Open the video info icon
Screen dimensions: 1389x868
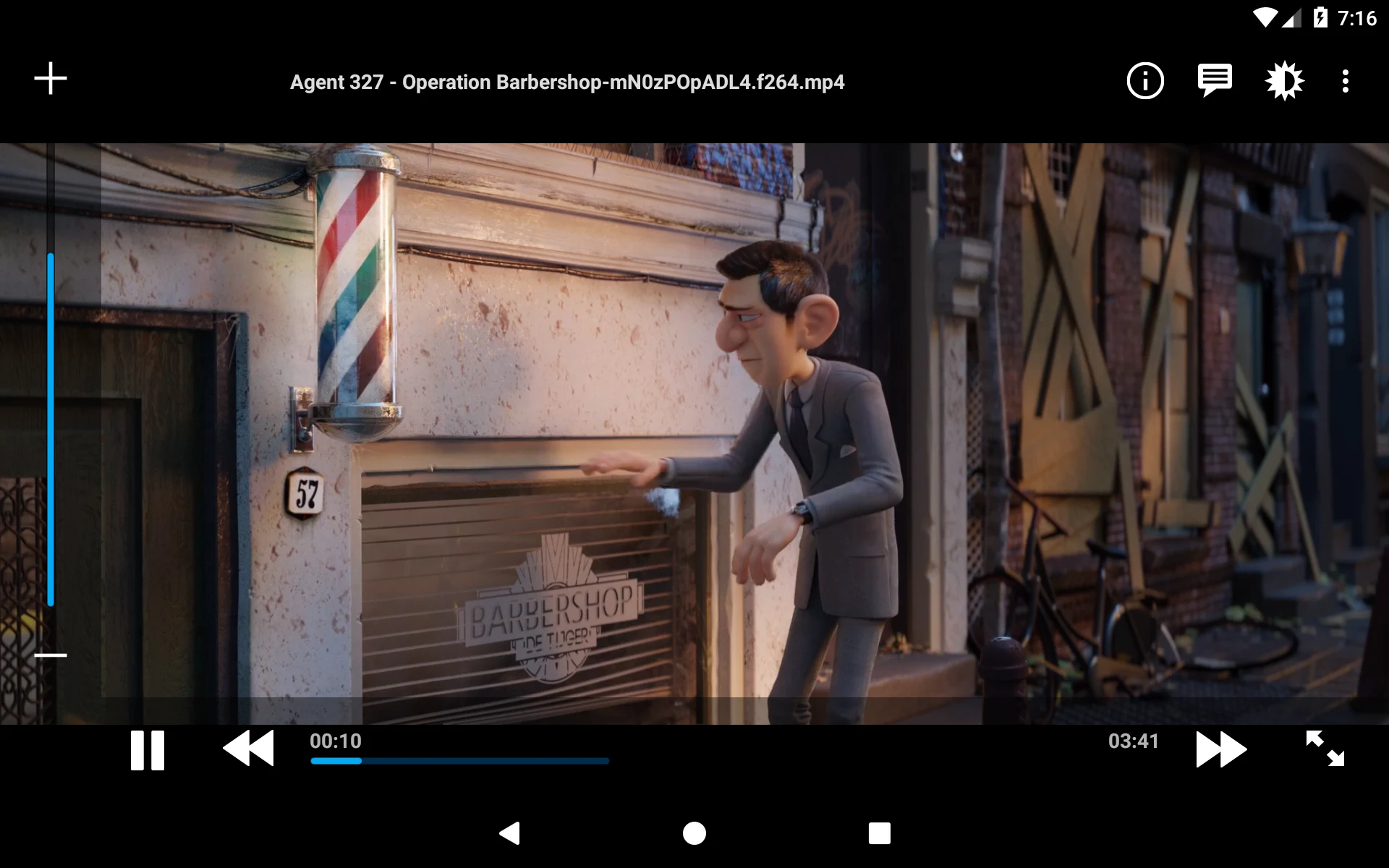[1145, 80]
